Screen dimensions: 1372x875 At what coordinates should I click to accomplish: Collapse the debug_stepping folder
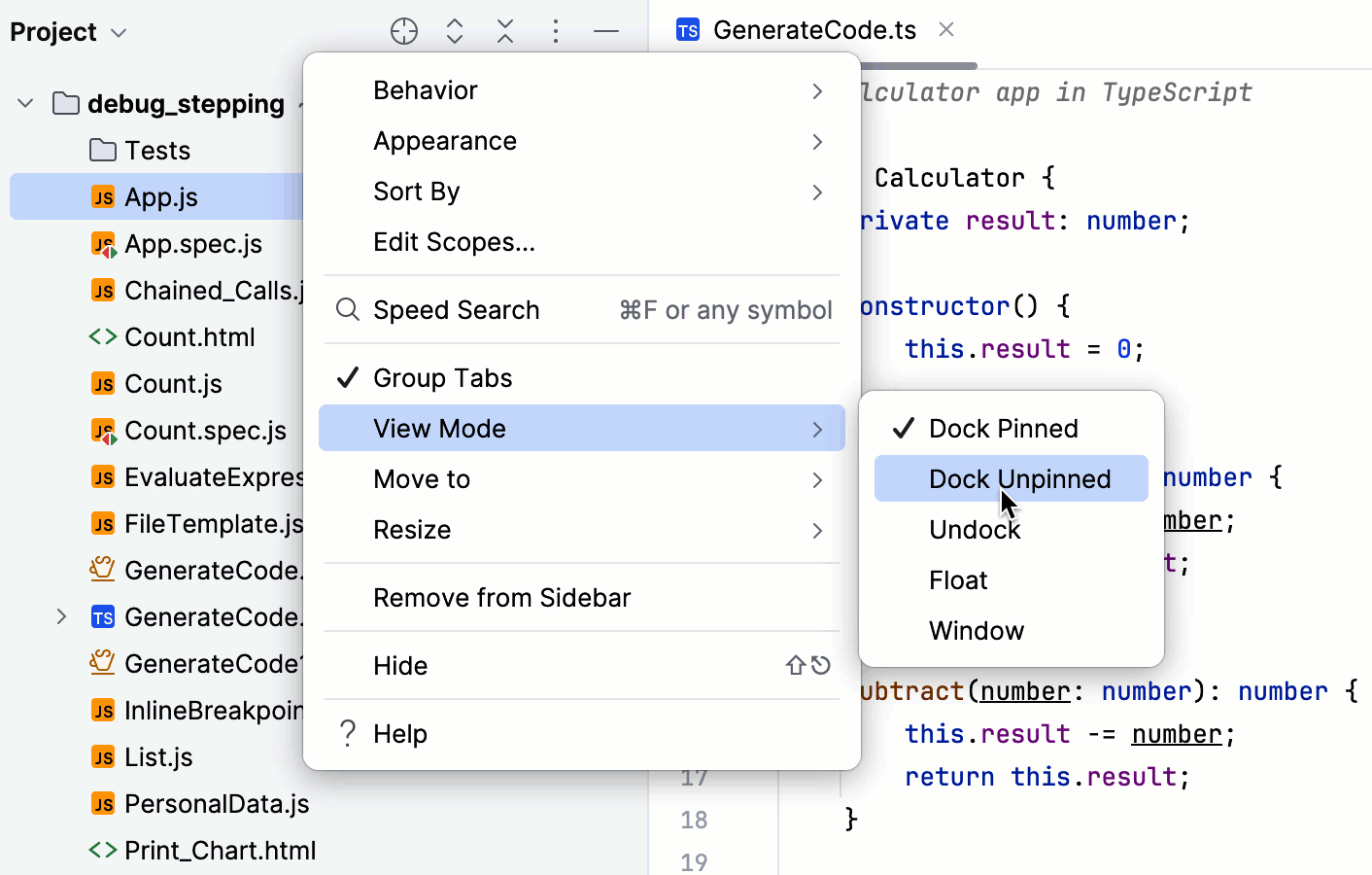24,103
